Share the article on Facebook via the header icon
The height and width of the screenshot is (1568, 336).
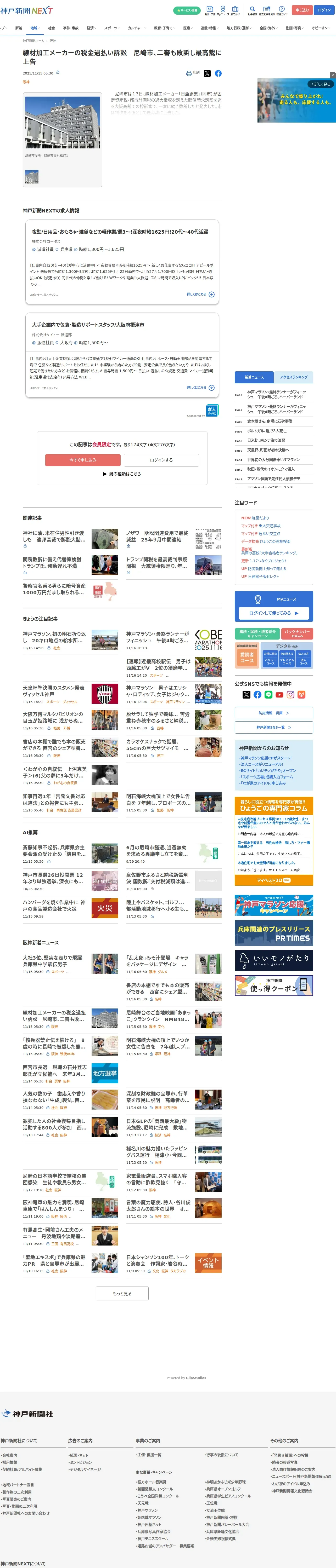(x=218, y=73)
